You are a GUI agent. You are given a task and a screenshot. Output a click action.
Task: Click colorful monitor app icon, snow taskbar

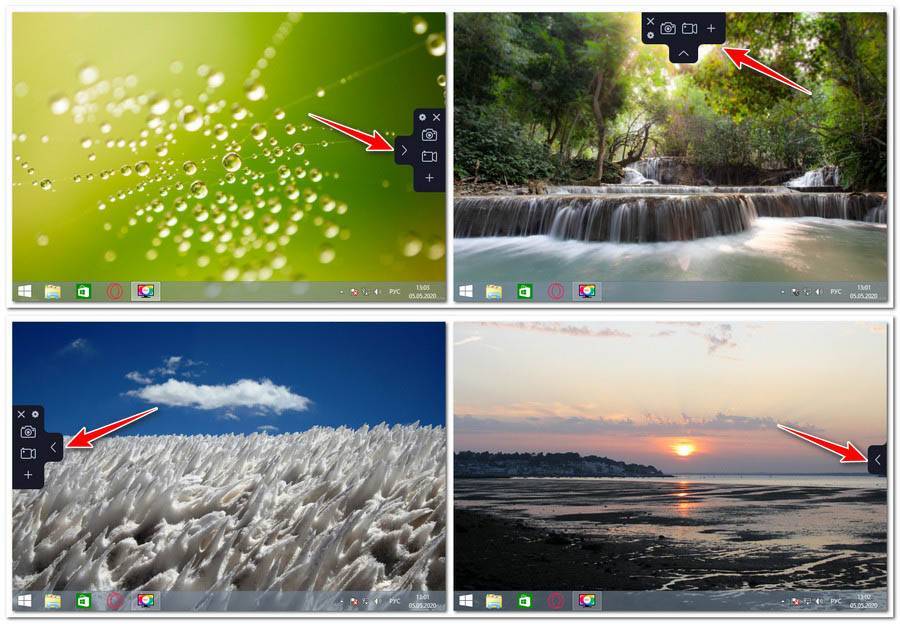[146, 600]
